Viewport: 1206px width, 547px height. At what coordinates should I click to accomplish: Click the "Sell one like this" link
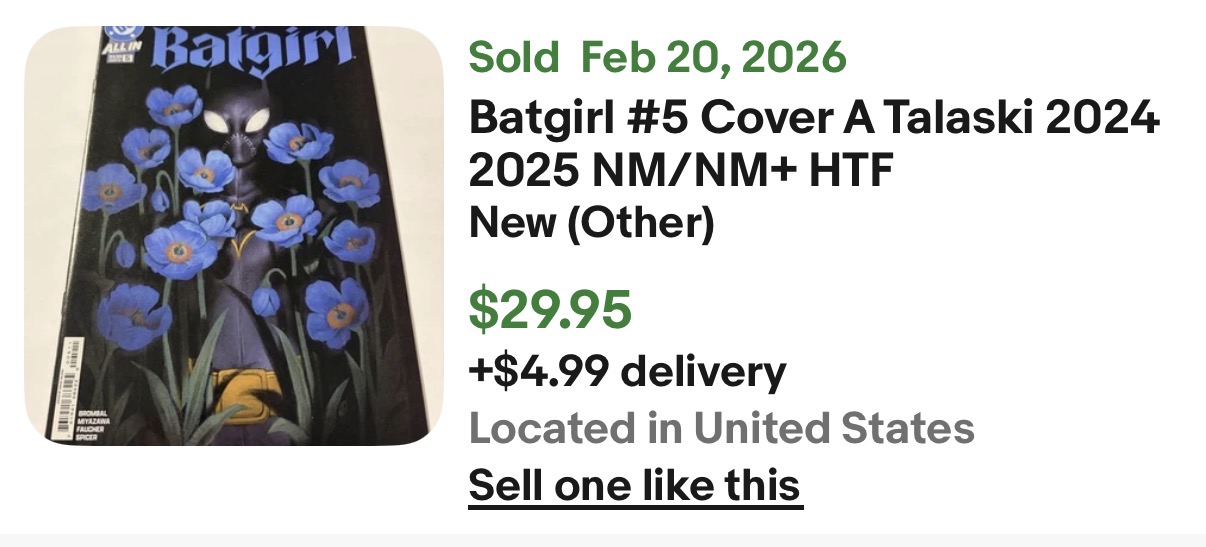(635, 485)
